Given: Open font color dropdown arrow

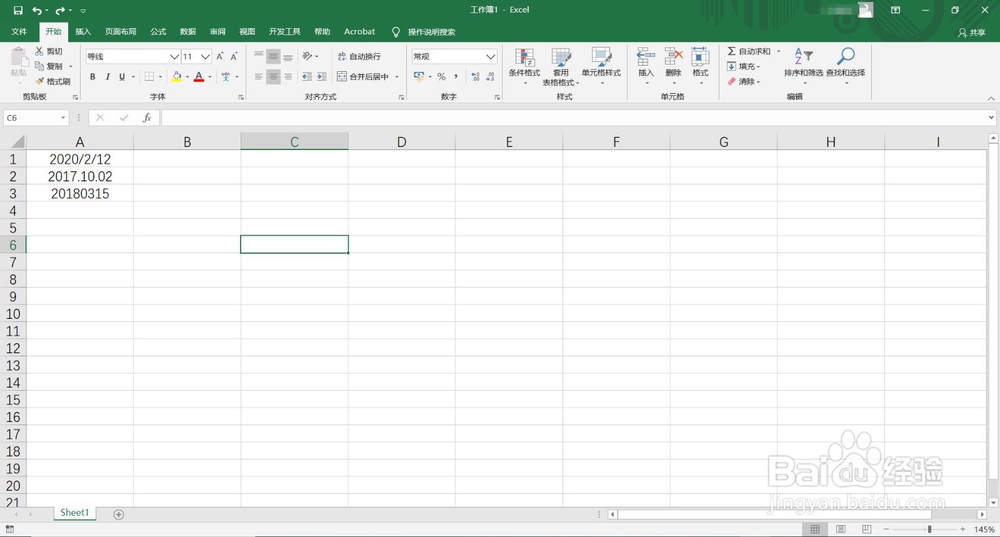Looking at the screenshot, I should tap(210, 77).
